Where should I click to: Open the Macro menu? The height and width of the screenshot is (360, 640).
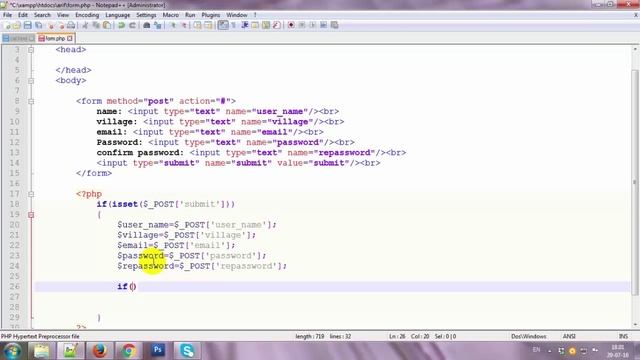[x=171, y=15]
